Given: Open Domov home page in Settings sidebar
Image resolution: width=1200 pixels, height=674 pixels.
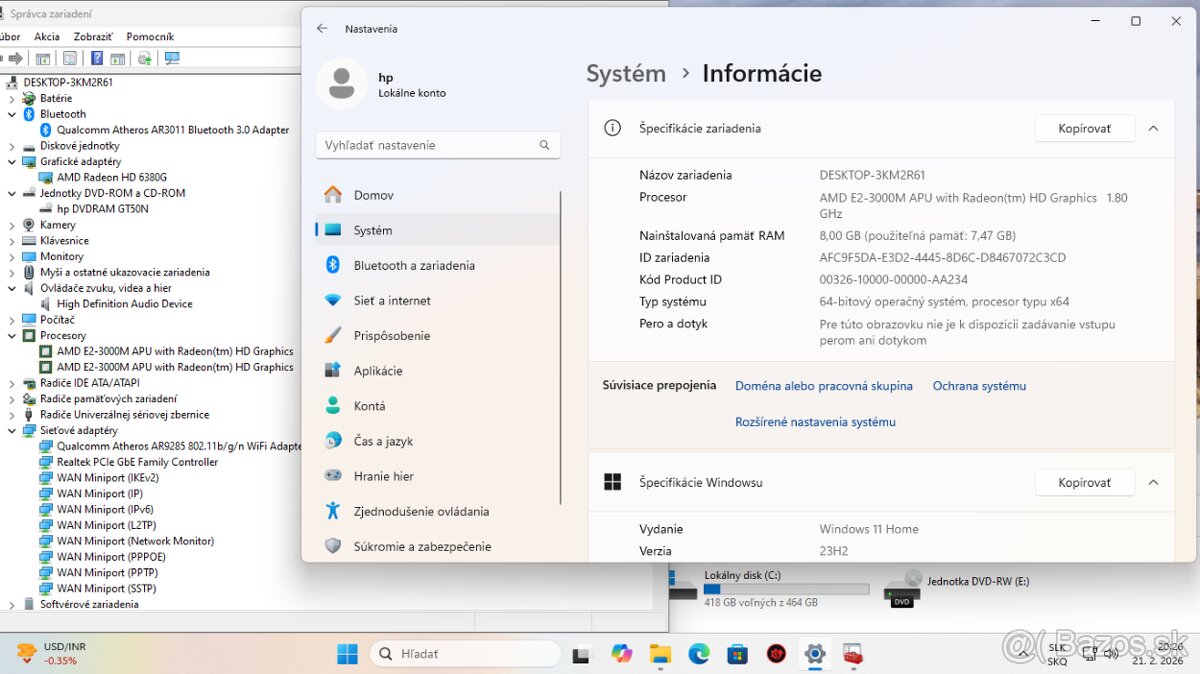Looking at the screenshot, I should 437,195.
